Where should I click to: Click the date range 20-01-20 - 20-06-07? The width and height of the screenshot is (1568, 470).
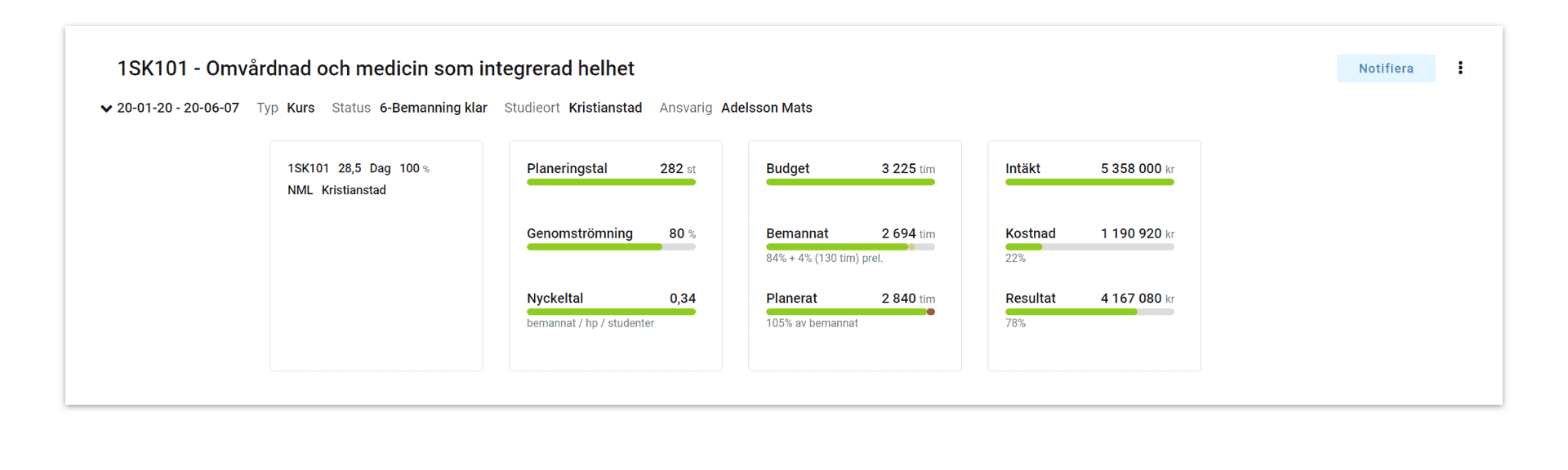178,108
